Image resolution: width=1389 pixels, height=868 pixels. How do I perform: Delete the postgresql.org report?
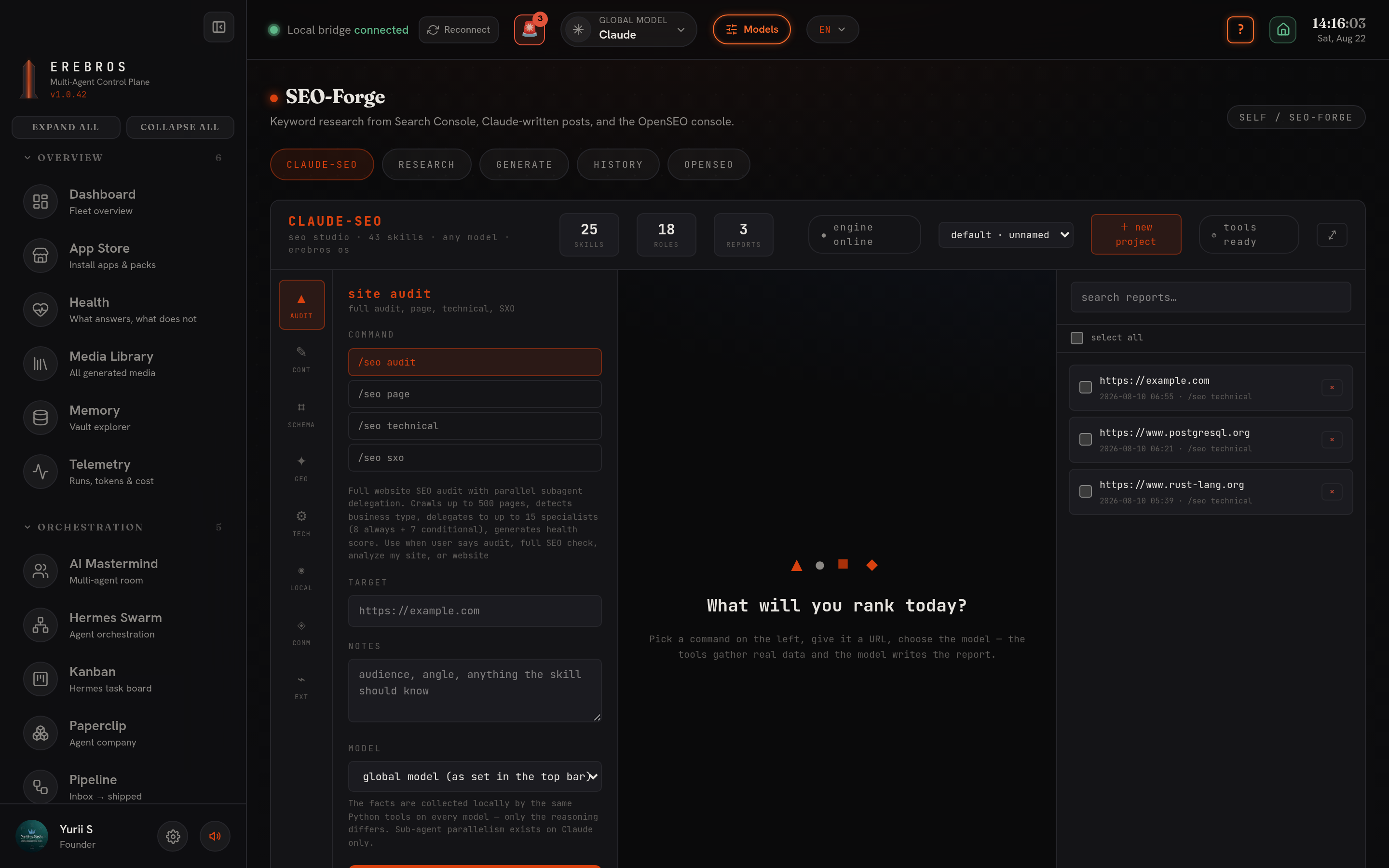coord(1332,440)
